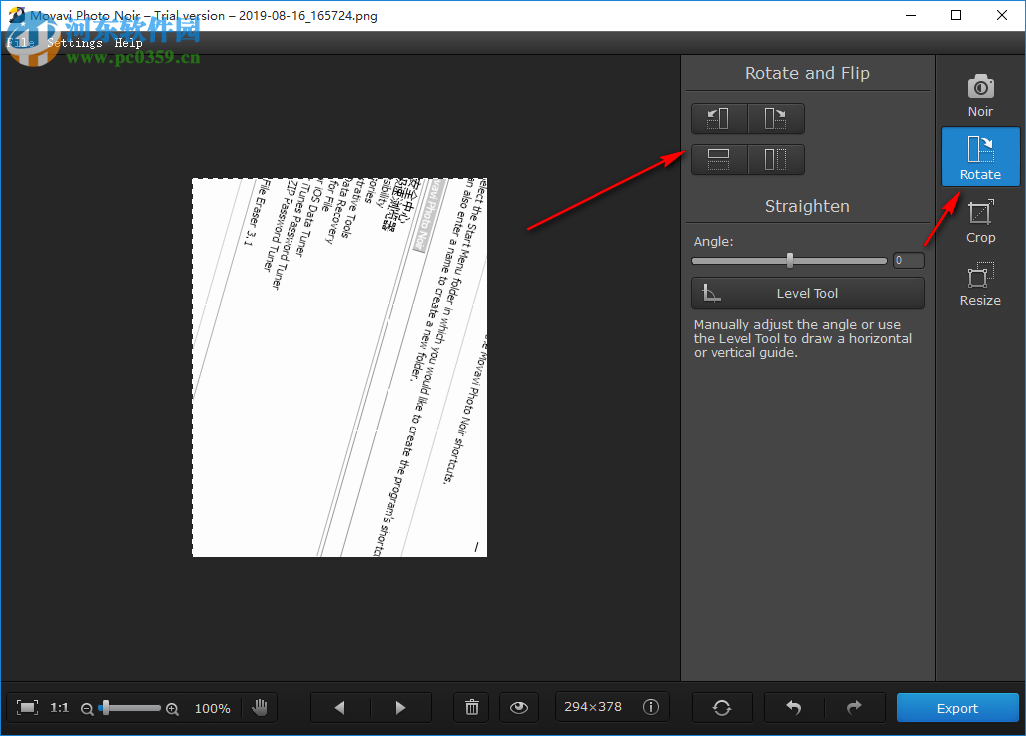This screenshot has width=1026, height=736.
Task: Activate the Level Tool
Action: 807,293
